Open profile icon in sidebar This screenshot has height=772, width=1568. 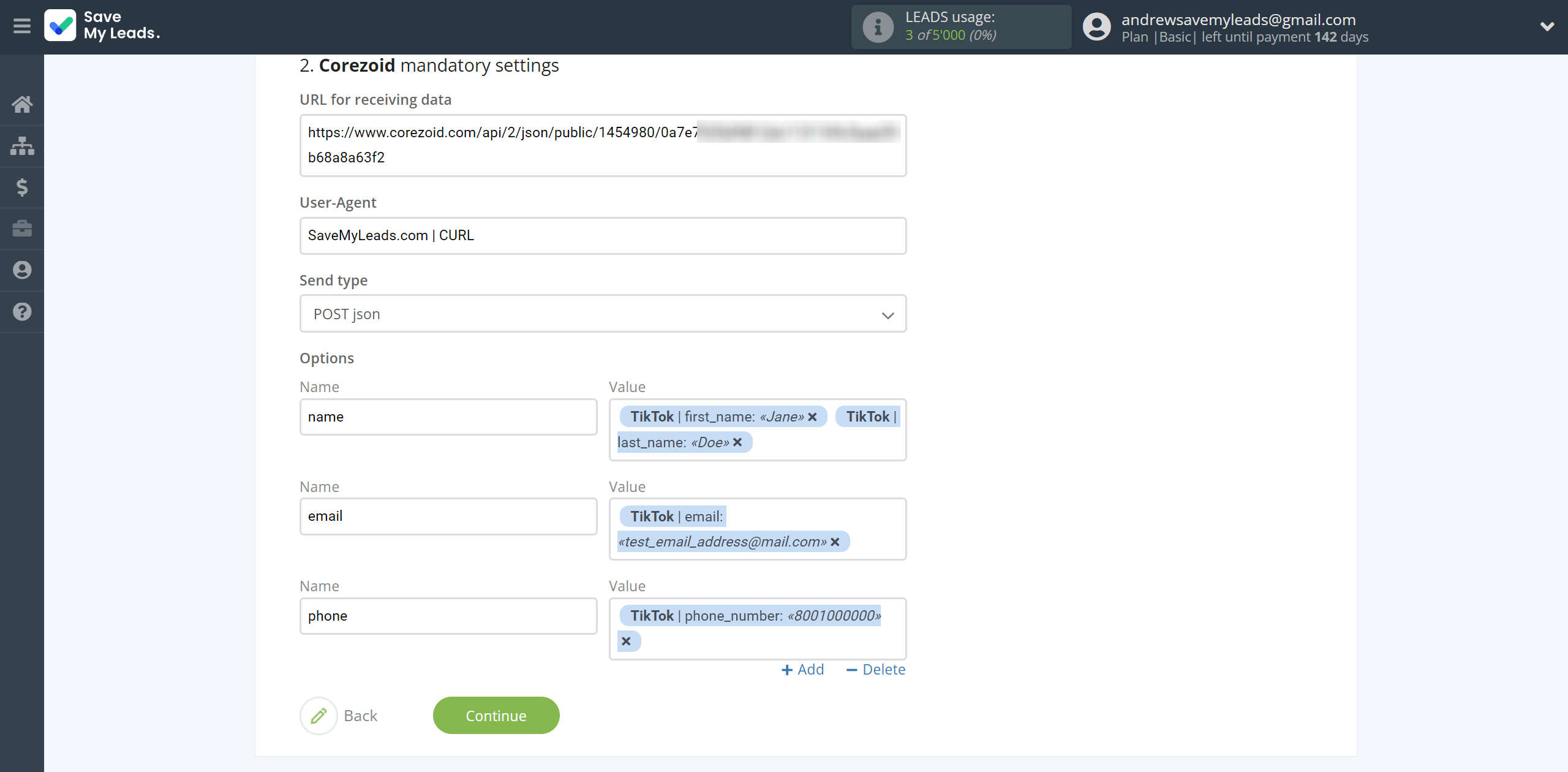[x=22, y=270]
